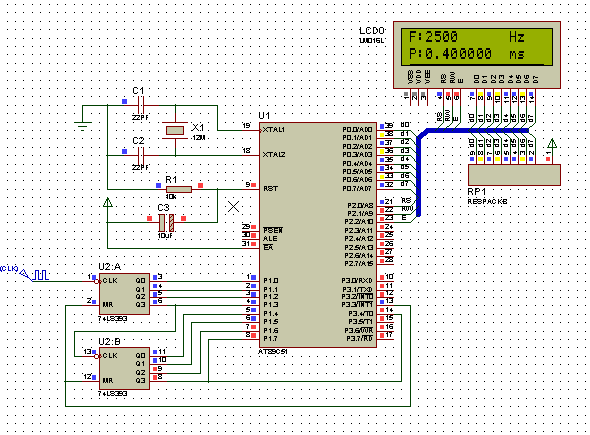Select the U2:A 74LS393 counter chip
Image resolution: width=590 pixels, height=435 pixels.
(x=124, y=294)
